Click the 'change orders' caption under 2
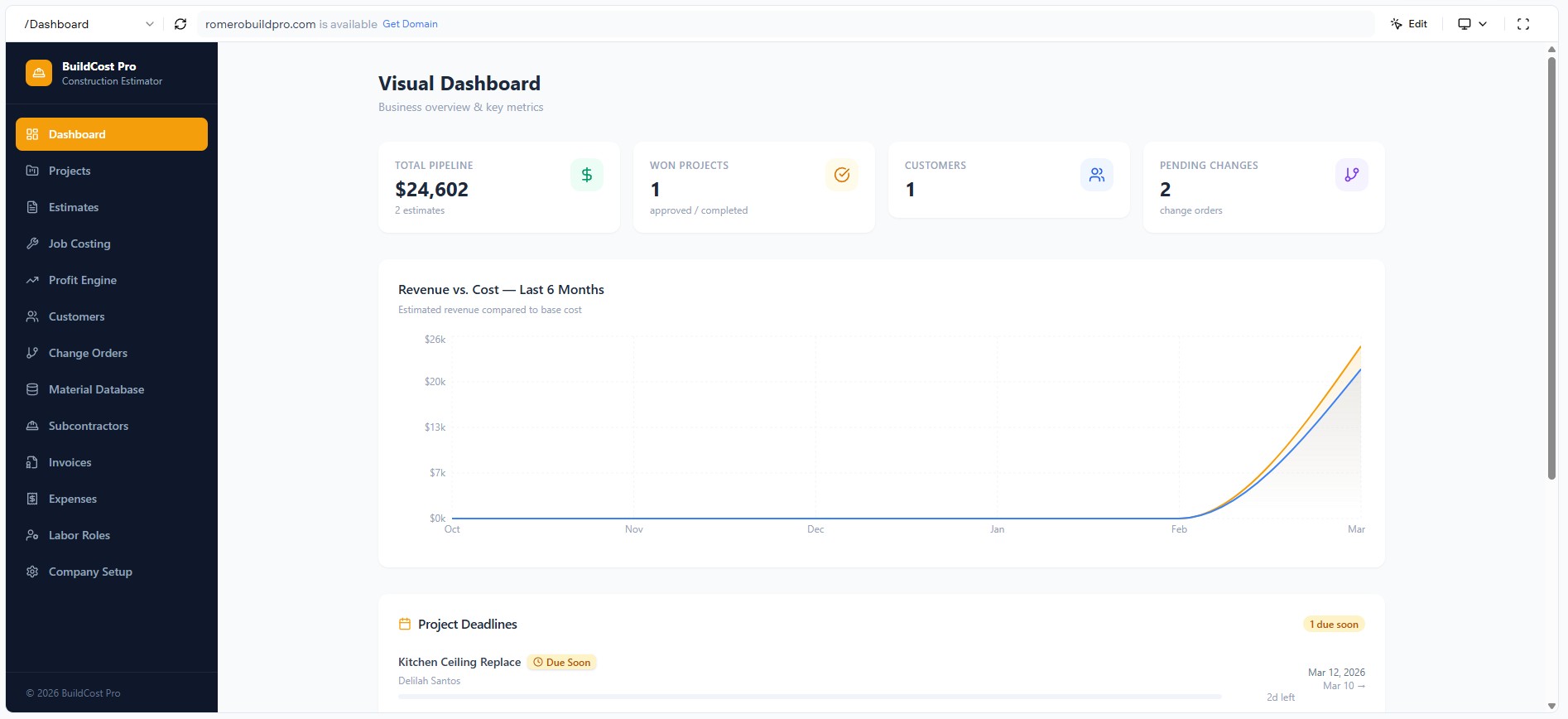Viewport: 1568px width, 719px height. [1190, 210]
